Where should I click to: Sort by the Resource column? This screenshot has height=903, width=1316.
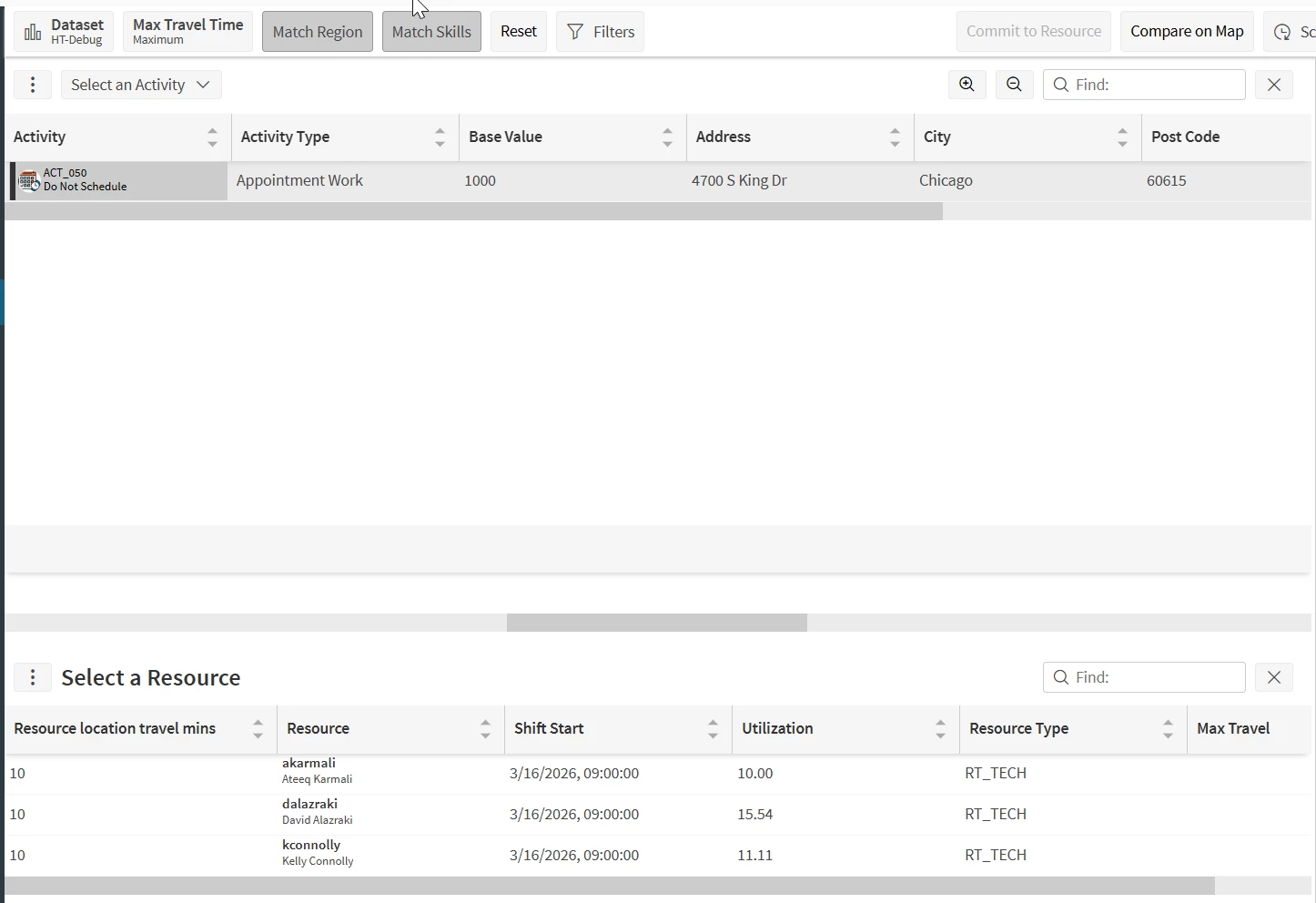(x=485, y=729)
